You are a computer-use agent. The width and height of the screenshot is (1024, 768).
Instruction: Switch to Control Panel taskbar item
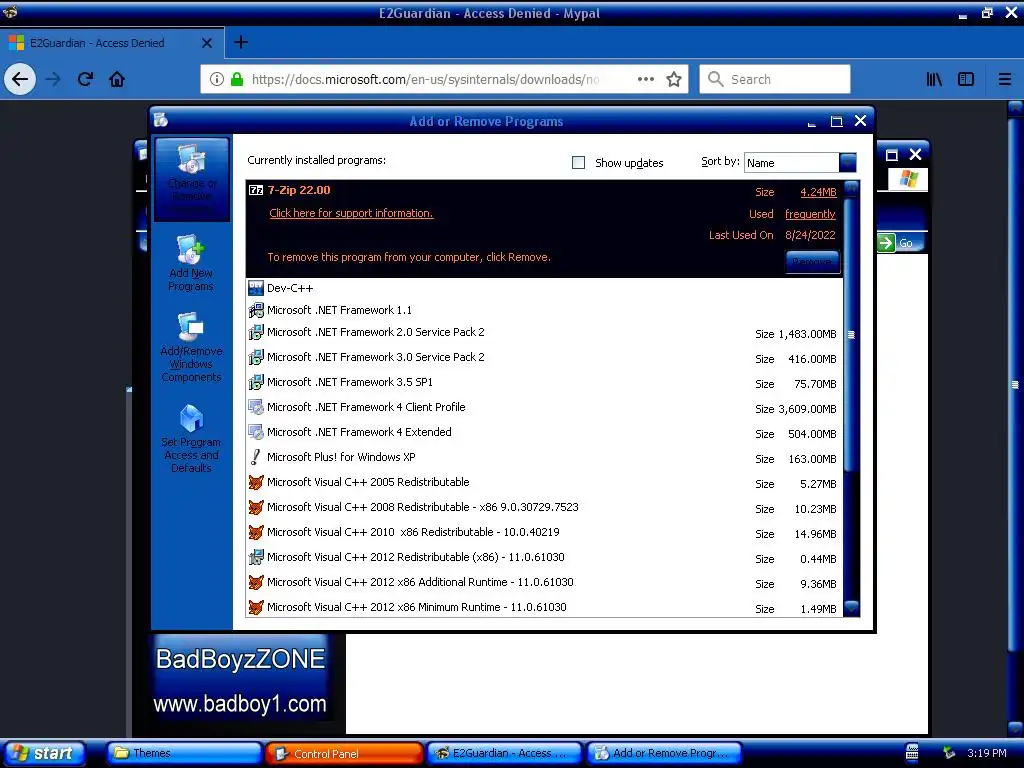point(344,754)
